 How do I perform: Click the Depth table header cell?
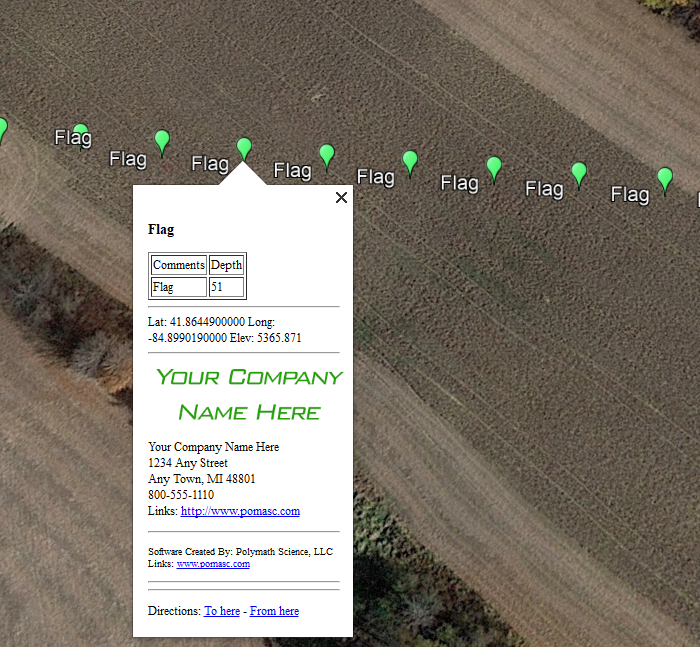pyautogui.click(x=226, y=265)
